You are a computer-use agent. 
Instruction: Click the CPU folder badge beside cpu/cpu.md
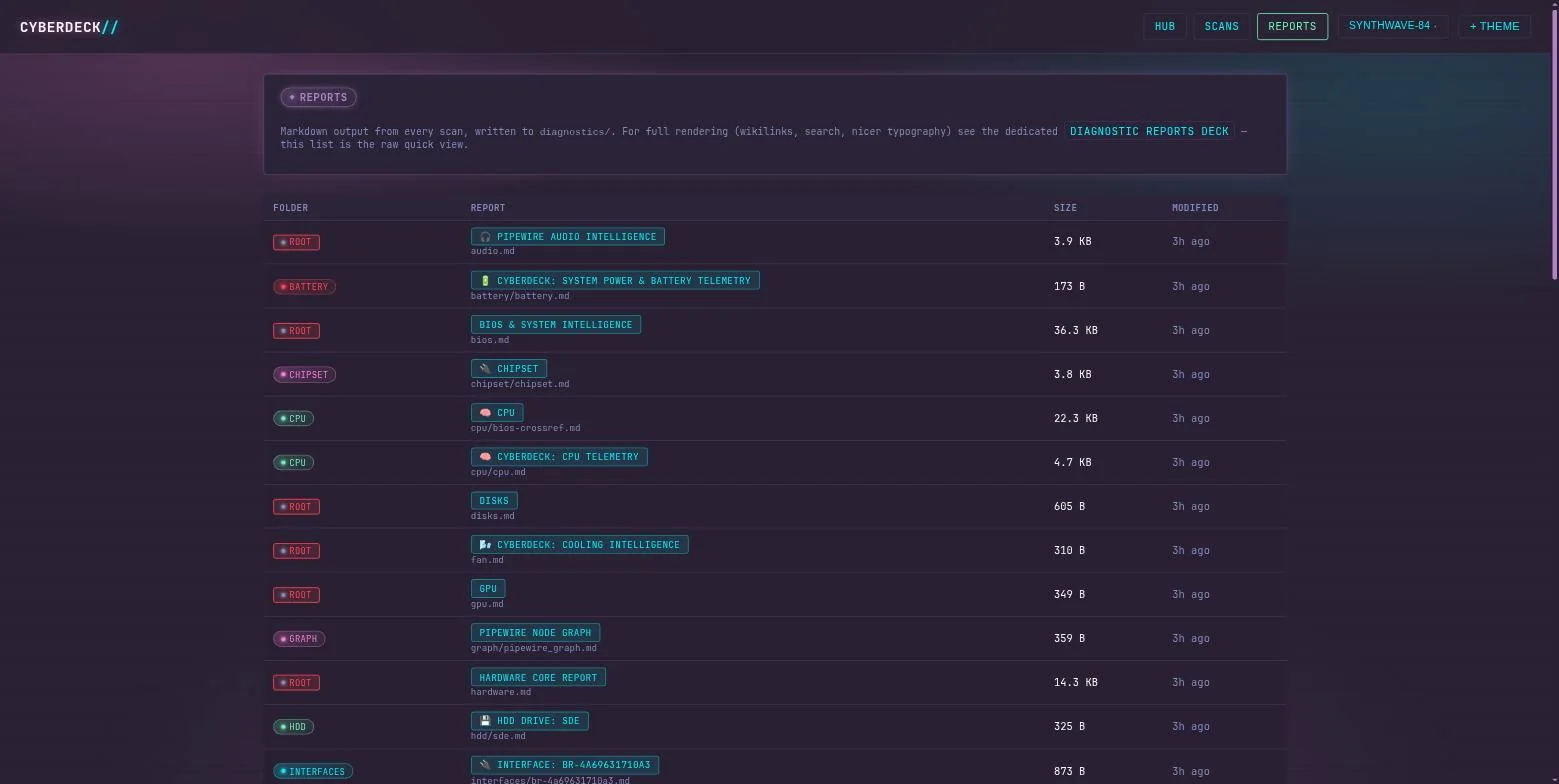(293, 463)
